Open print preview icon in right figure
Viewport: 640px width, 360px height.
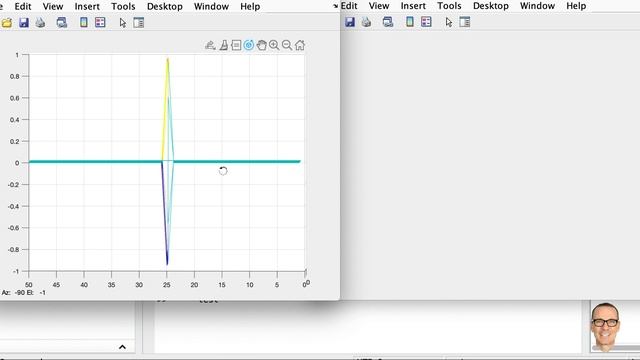click(388, 22)
